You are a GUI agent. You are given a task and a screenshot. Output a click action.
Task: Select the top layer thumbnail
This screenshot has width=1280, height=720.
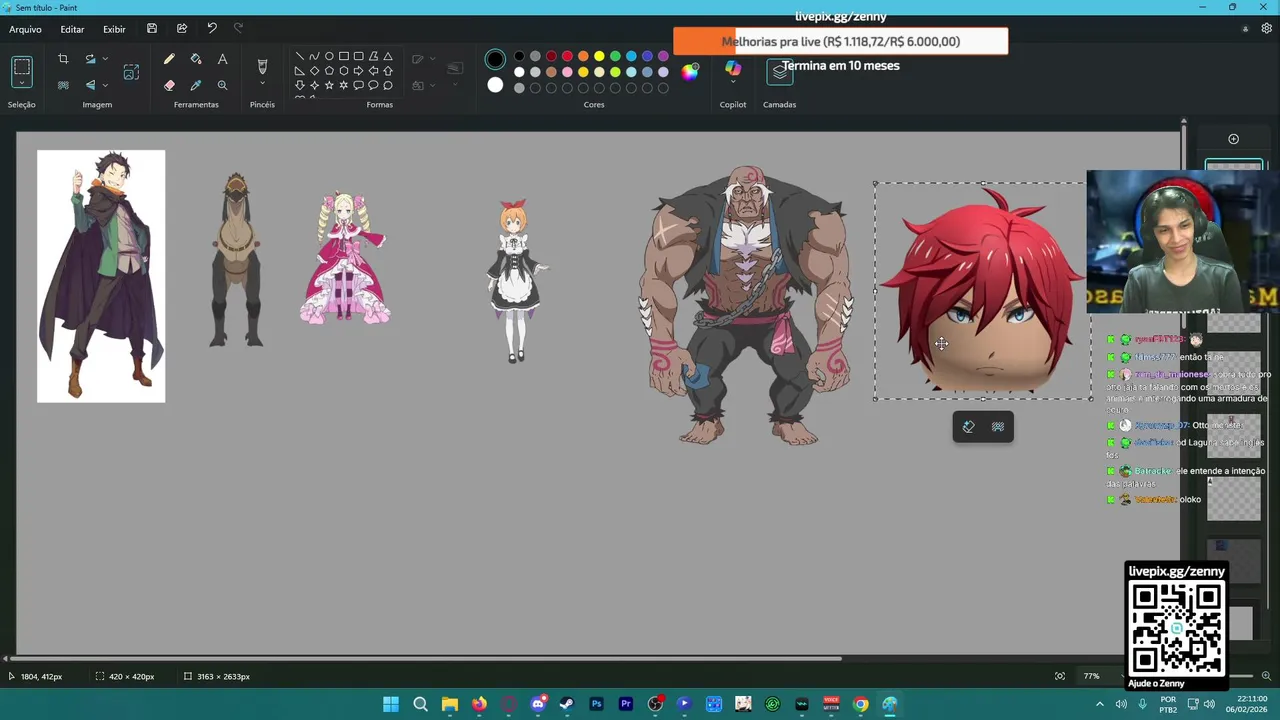1234,166
